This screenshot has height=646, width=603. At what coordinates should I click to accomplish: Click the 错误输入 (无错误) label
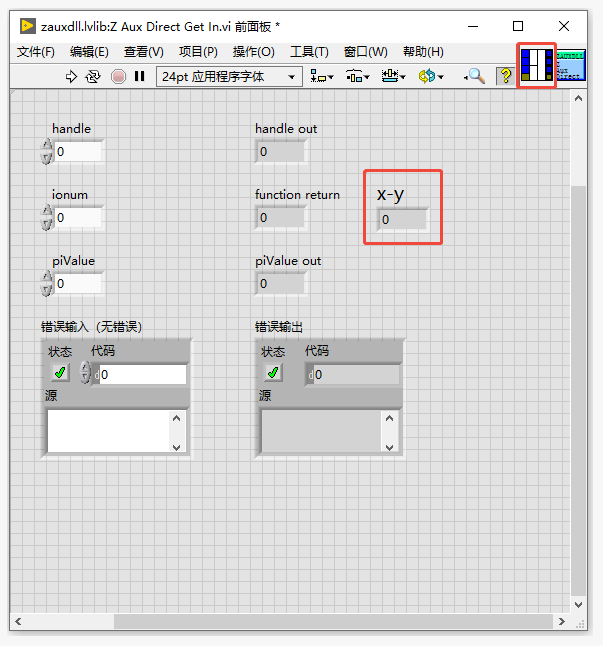(x=91, y=327)
